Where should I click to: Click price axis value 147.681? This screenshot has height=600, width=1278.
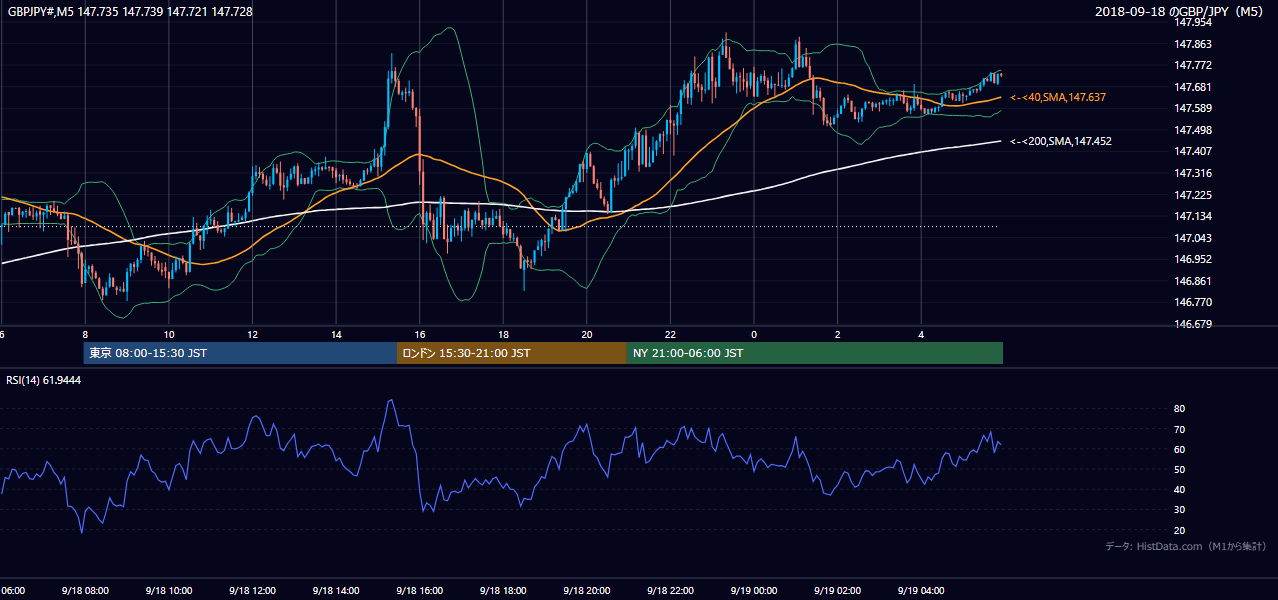[x=1193, y=87]
